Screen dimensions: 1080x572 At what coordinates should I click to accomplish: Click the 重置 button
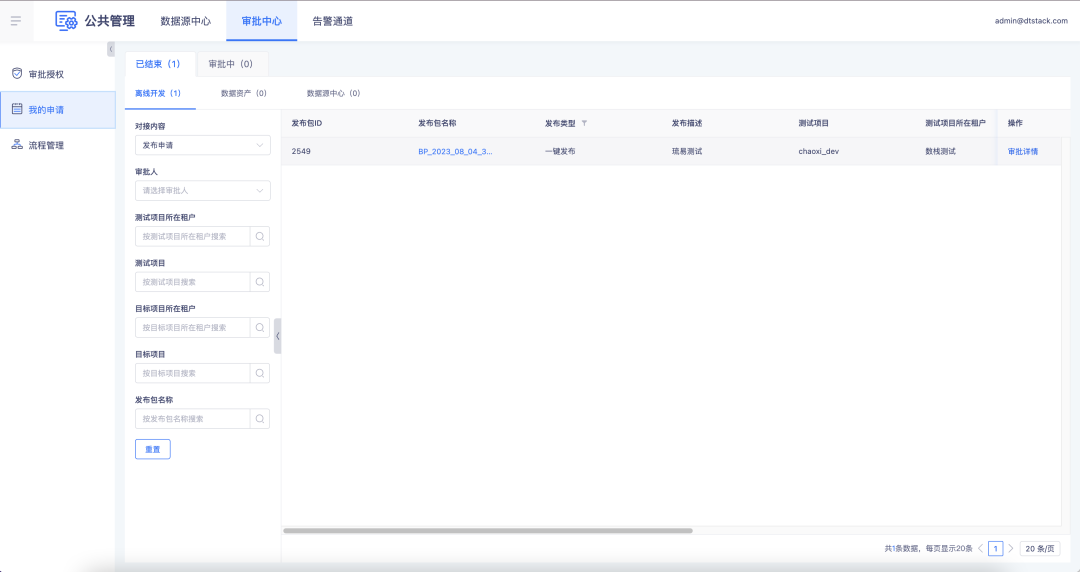pos(152,449)
